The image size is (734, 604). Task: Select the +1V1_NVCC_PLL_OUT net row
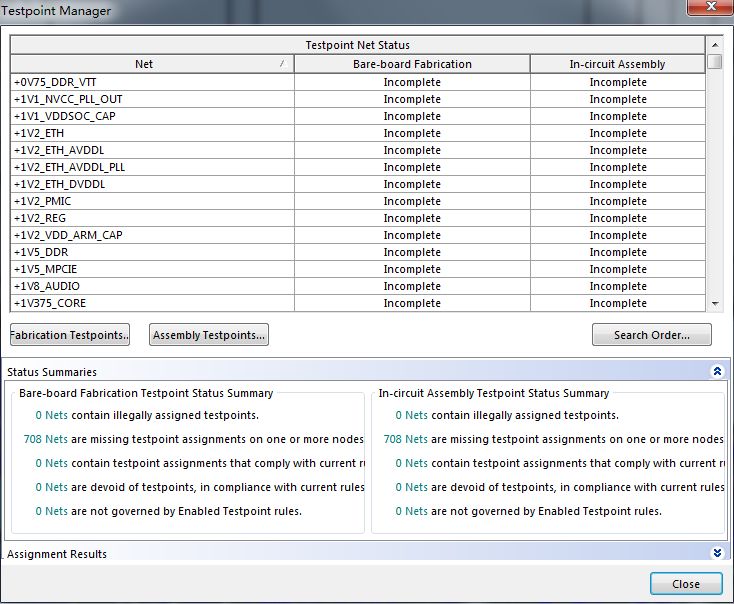click(x=358, y=99)
